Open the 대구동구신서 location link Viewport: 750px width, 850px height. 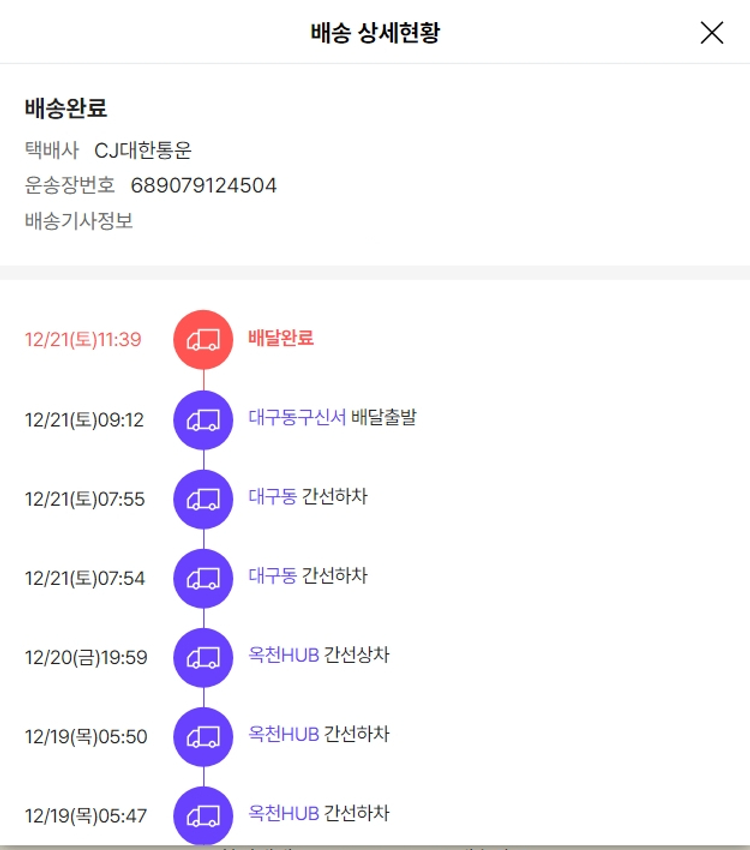297,417
